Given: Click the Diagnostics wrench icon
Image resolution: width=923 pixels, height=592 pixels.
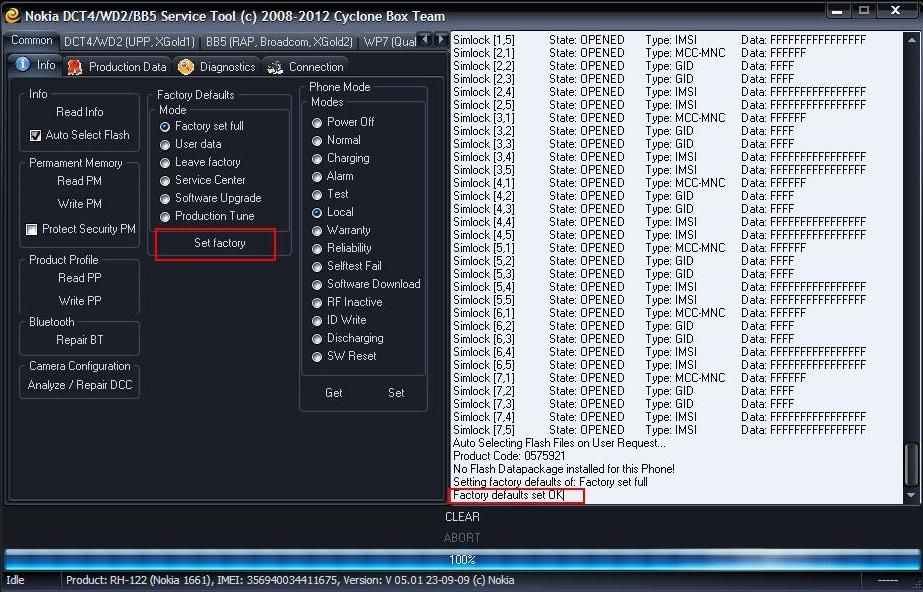Looking at the screenshot, I should coord(186,67).
